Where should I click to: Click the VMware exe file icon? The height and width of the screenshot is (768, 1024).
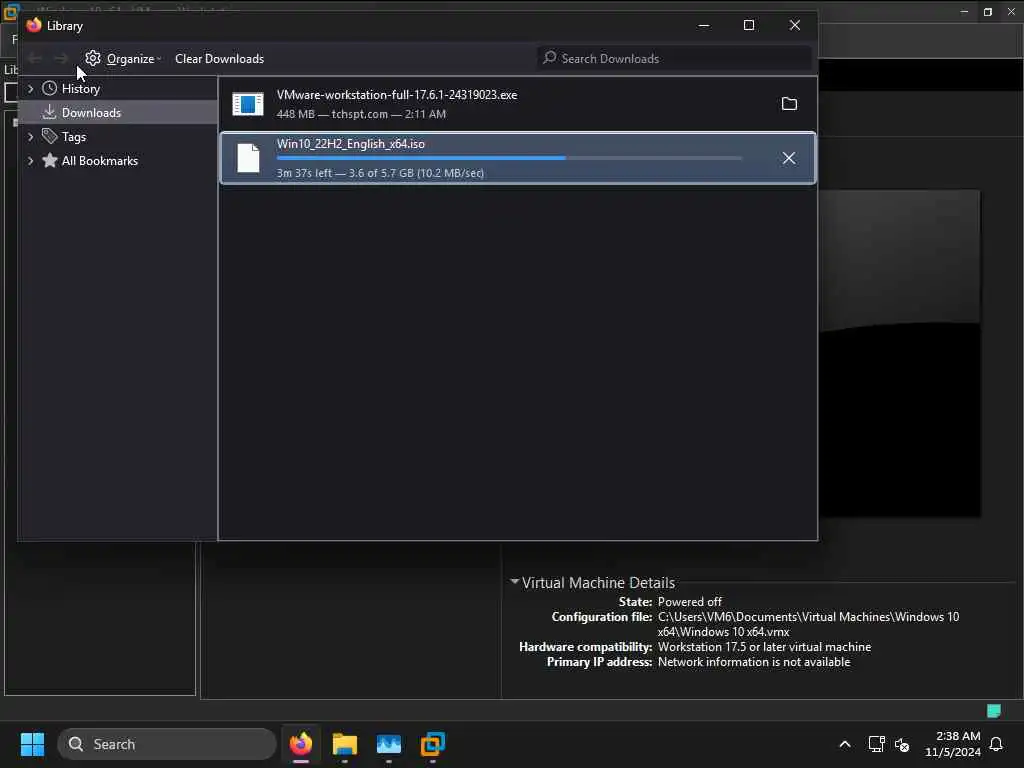tap(248, 104)
